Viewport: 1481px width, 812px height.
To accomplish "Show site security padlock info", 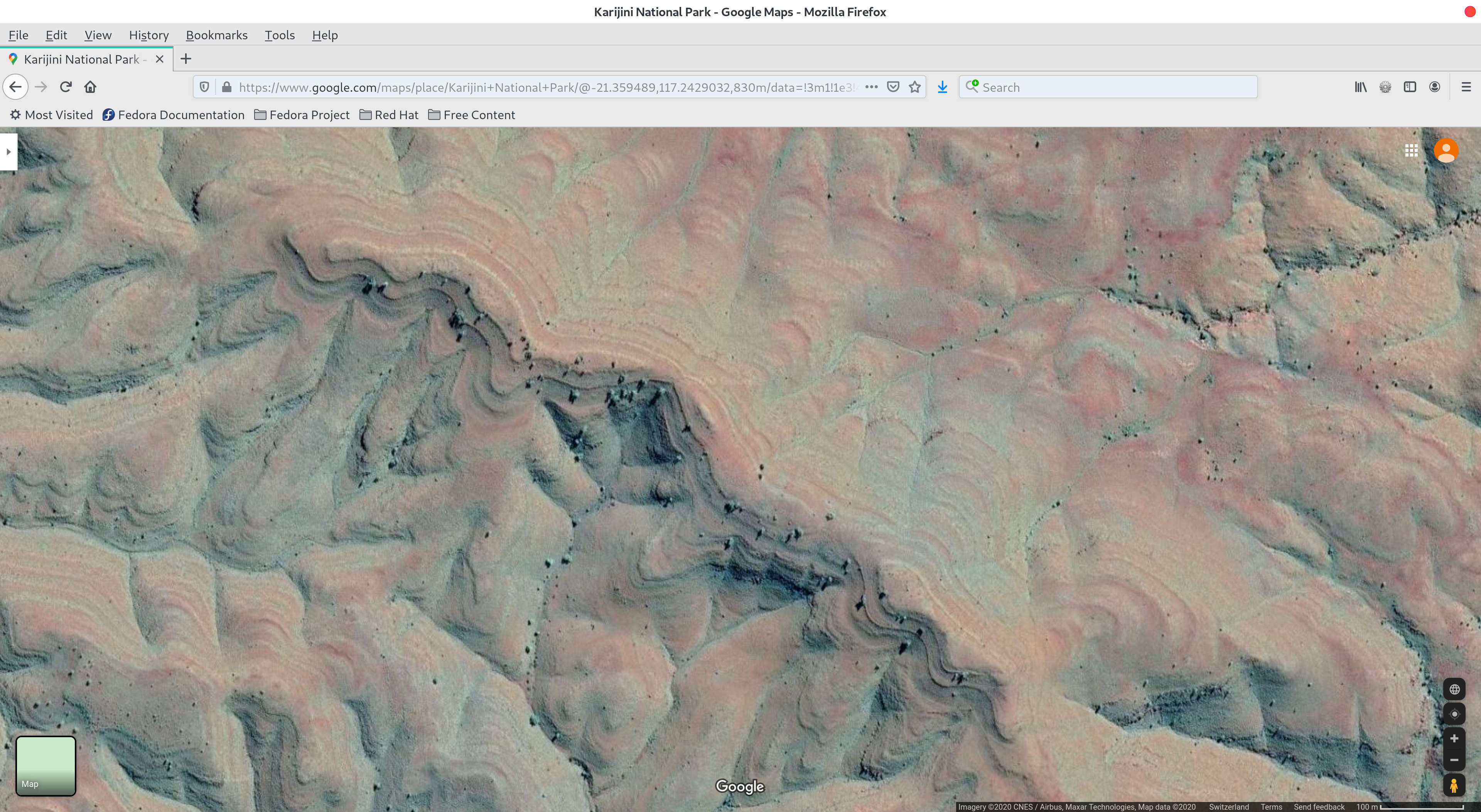I will (x=226, y=88).
